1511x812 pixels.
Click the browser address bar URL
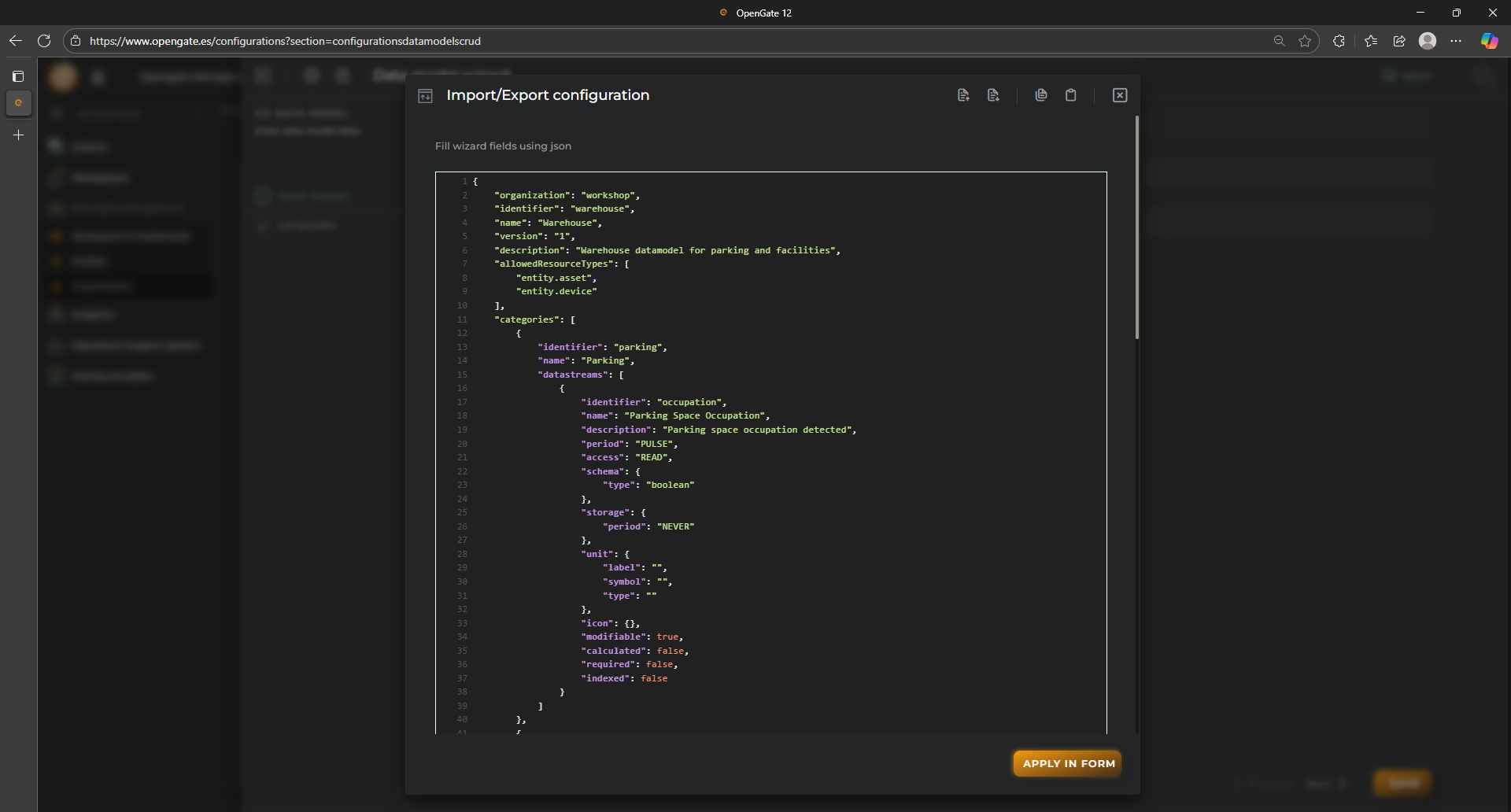coord(285,41)
